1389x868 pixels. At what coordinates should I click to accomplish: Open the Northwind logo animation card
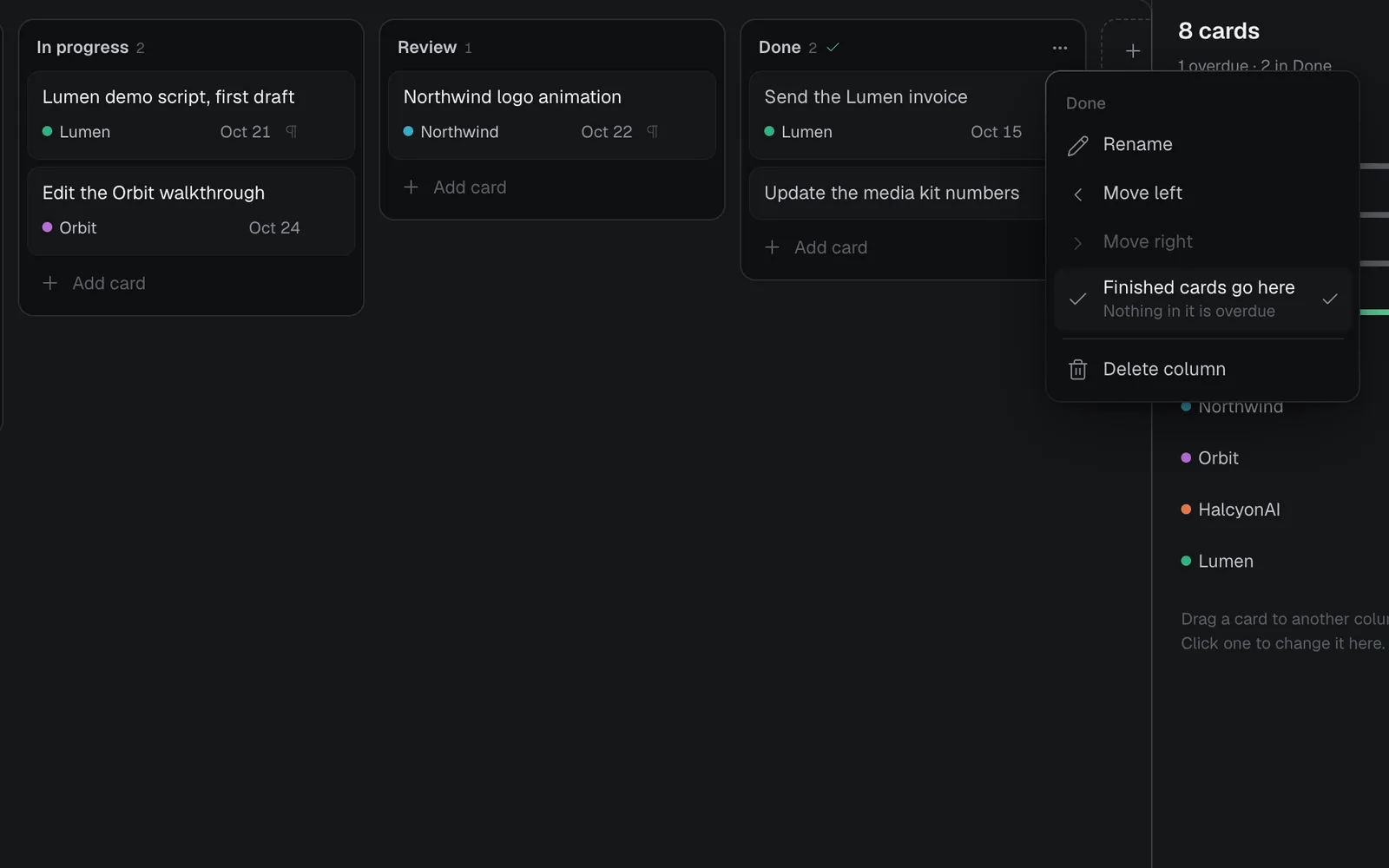coord(552,115)
